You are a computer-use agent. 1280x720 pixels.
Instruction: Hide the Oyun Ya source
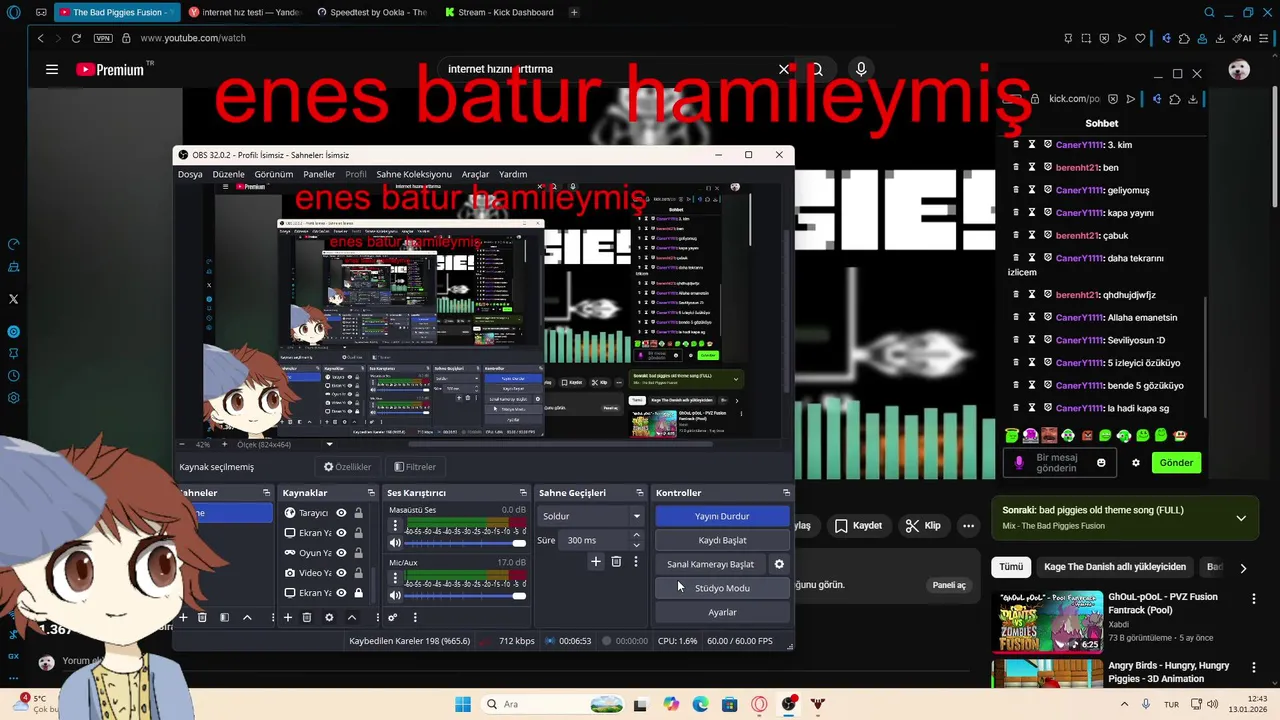341,553
